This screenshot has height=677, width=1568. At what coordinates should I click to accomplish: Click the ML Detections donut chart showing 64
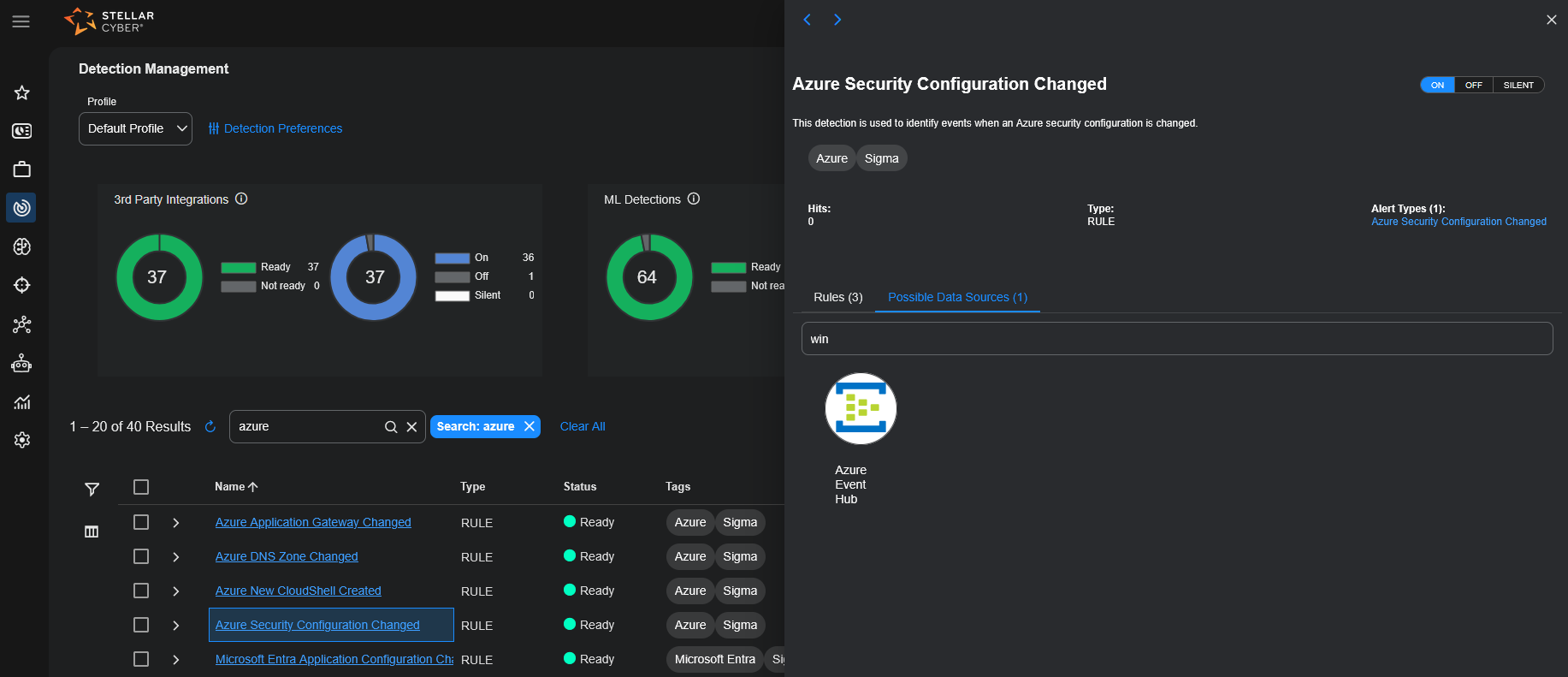pyautogui.click(x=649, y=277)
